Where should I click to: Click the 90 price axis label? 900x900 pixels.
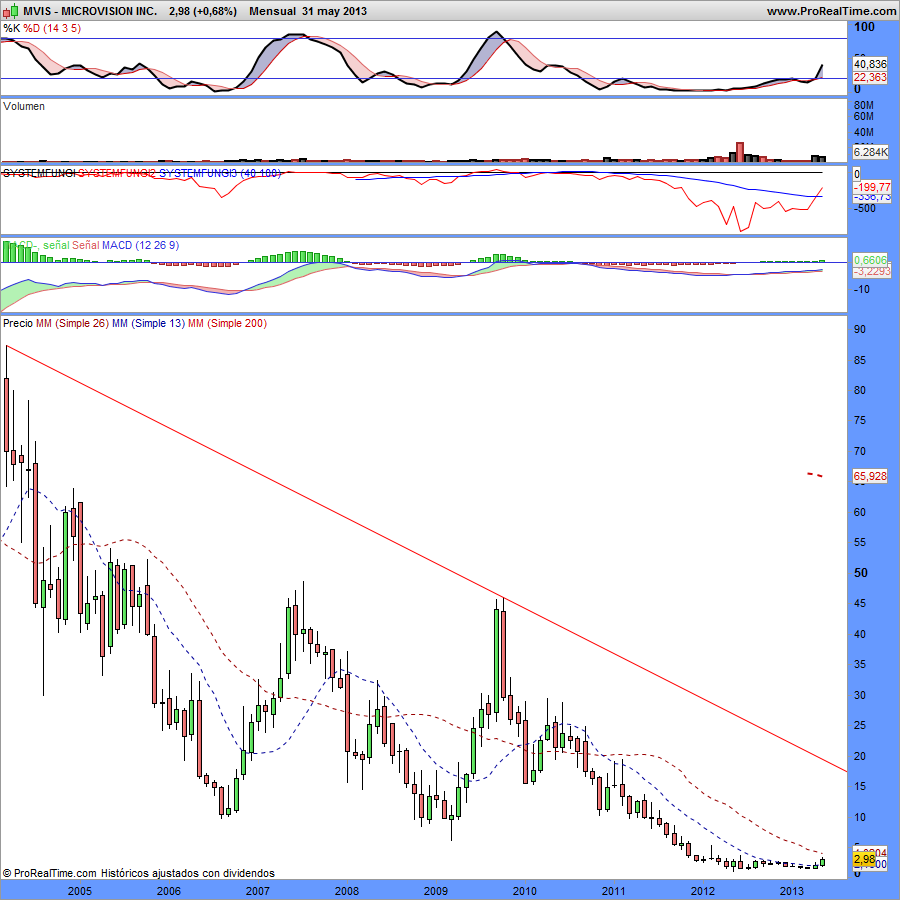click(860, 329)
